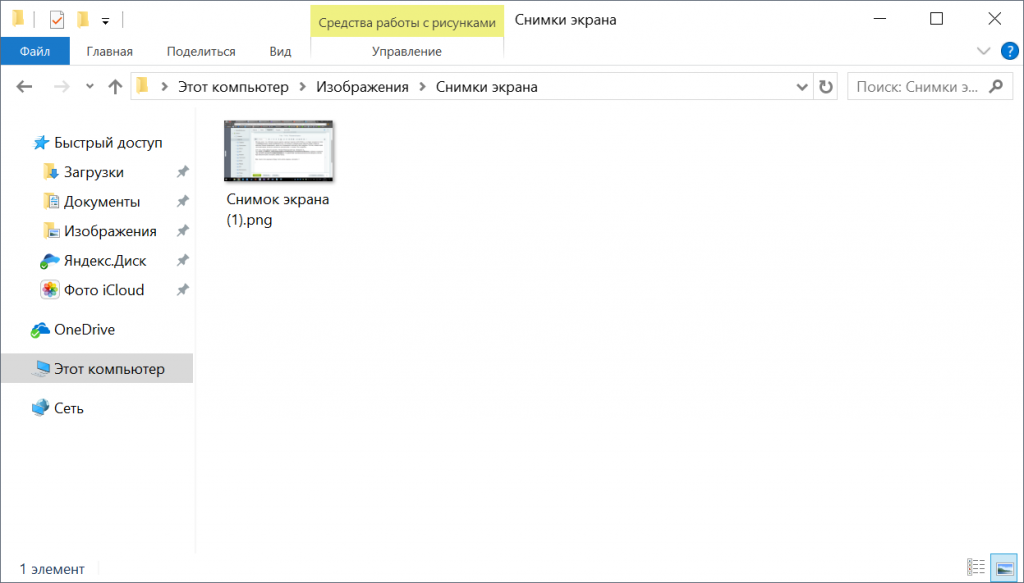Click the New folder quick access icon
This screenshot has width=1024, height=583.
tap(82, 20)
